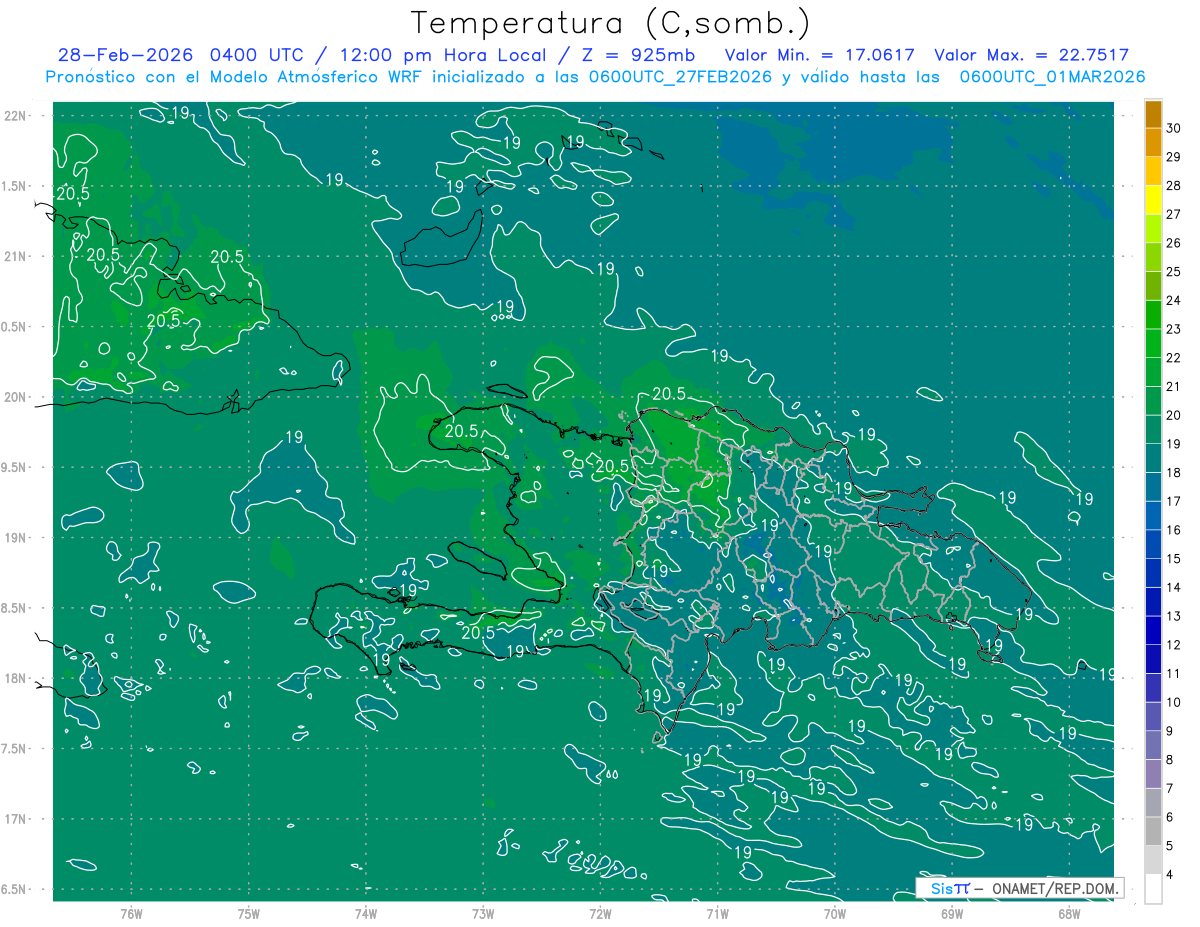1200x927 pixels.
Task: Click the 22N latitude axis label
Action: tap(15, 115)
